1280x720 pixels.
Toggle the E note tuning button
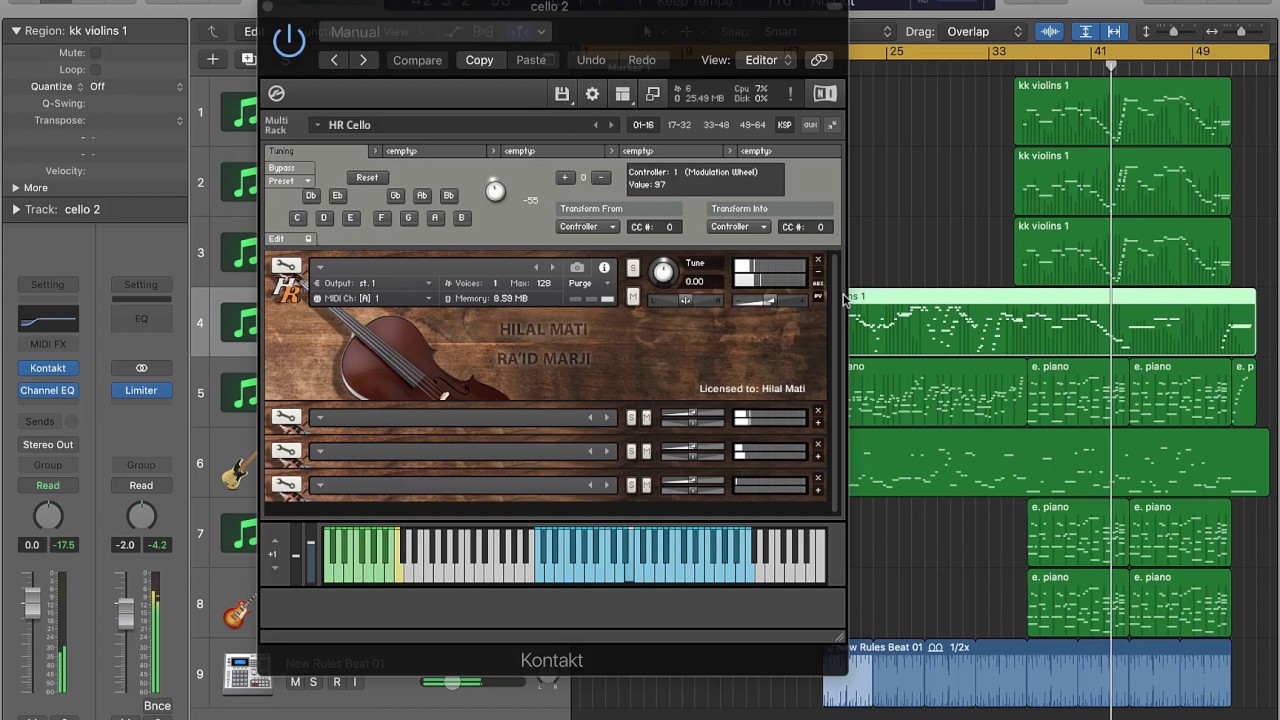[350, 218]
